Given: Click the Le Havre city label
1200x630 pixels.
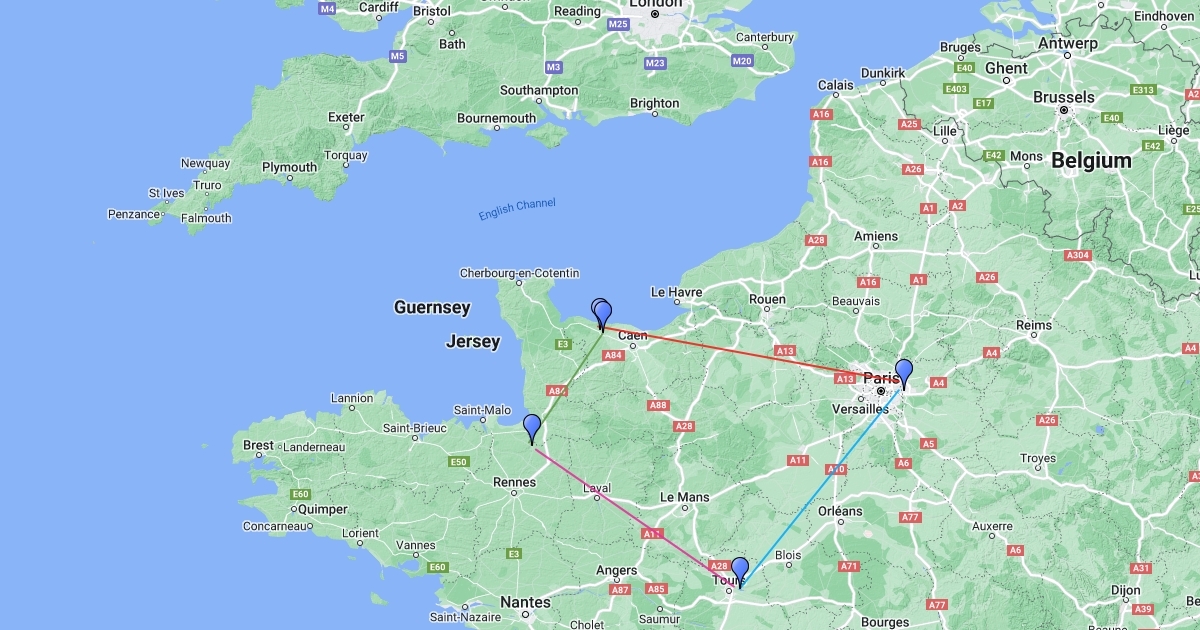Looking at the screenshot, I should [678, 292].
